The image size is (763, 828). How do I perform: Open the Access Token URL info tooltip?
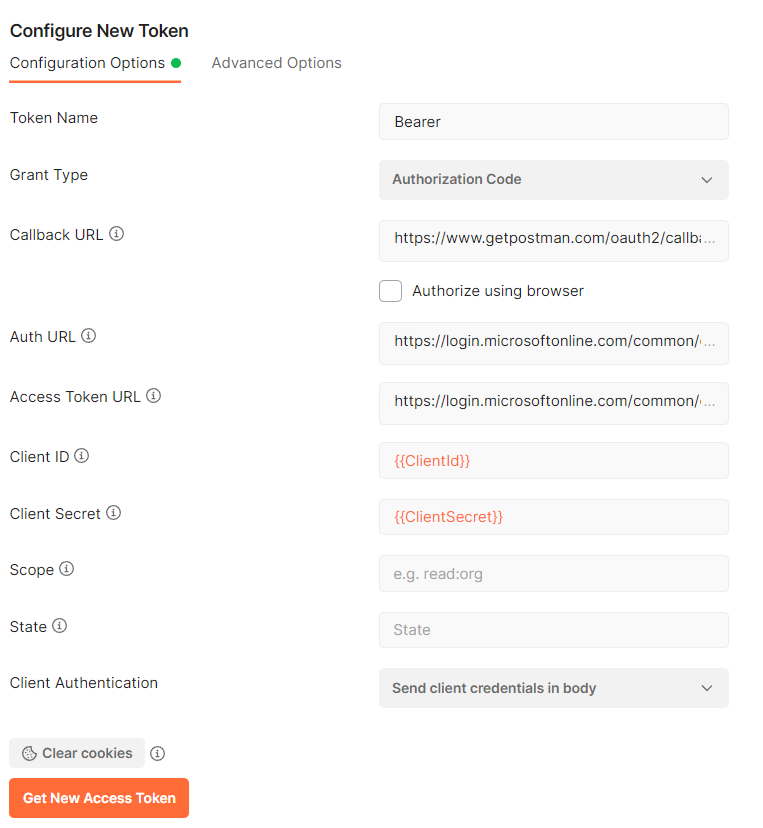coord(154,396)
